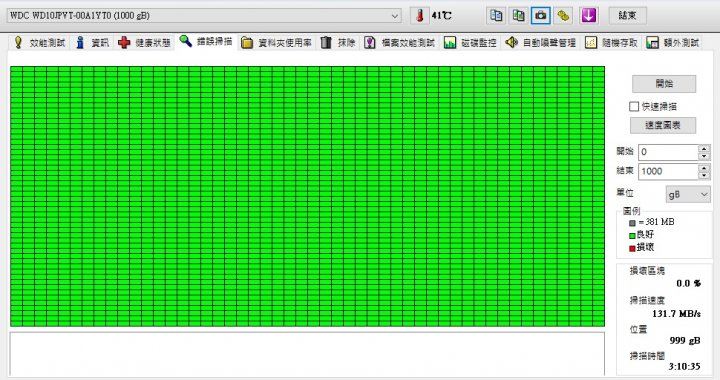
Task: Click the yellow options wrench icon
Action: coord(563,15)
